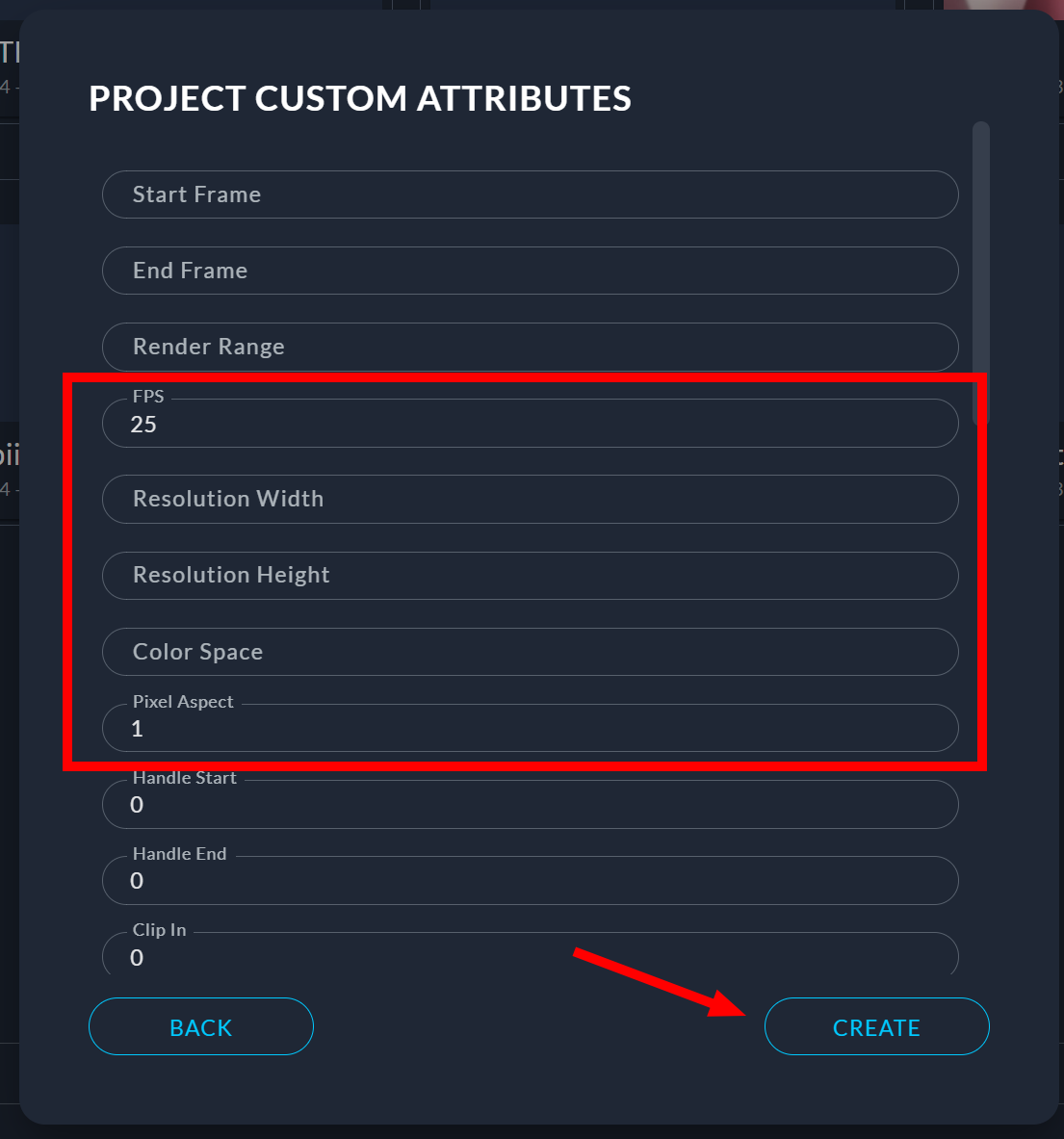Select the Render Range field
1064x1139 pixels.
tap(530, 347)
